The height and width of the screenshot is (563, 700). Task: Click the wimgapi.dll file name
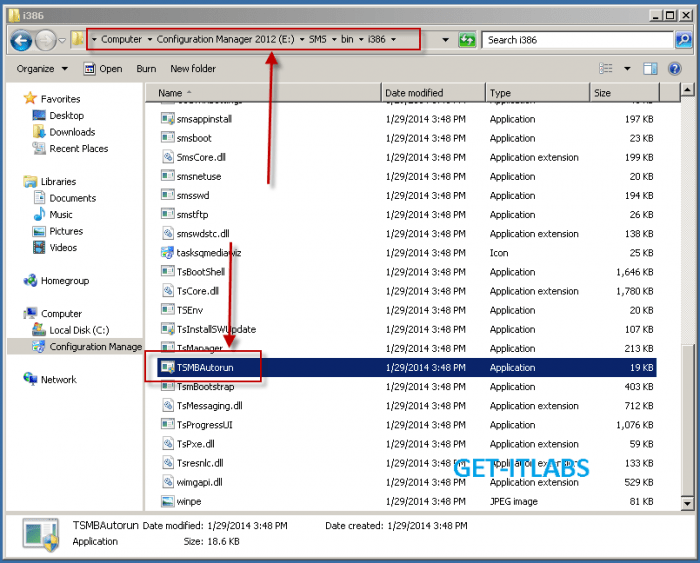[x=200, y=482]
